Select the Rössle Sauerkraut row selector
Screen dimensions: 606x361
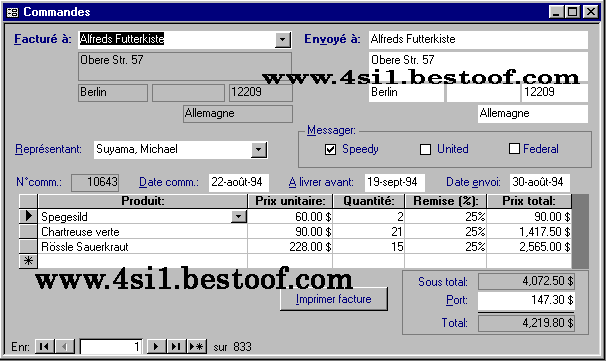pos(28,246)
